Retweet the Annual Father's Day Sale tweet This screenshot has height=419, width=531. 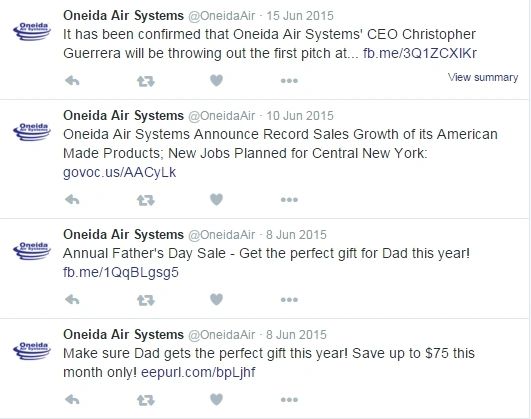pyautogui.click(x=146, y=300)
